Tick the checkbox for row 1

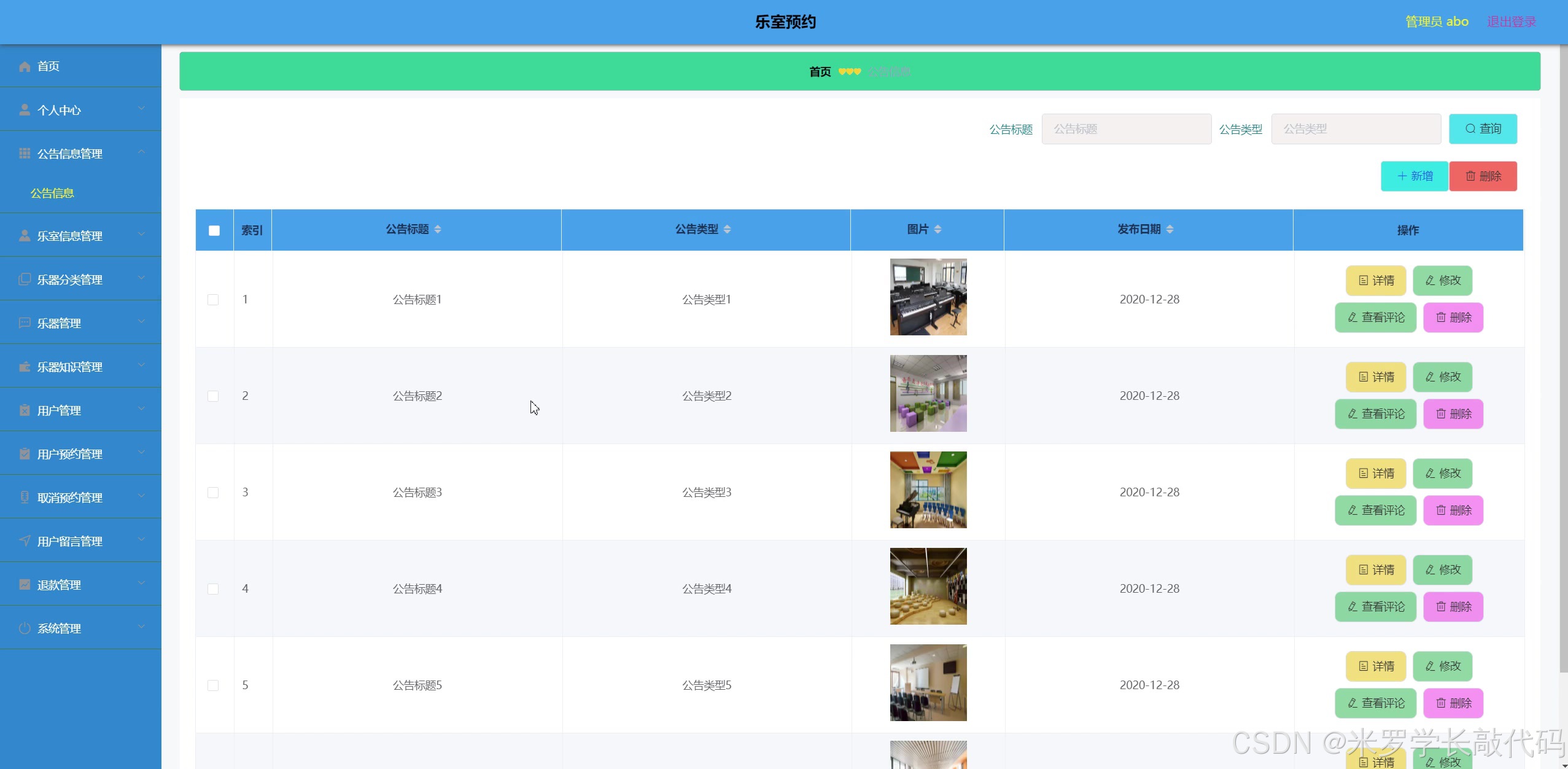click(213, 300)
